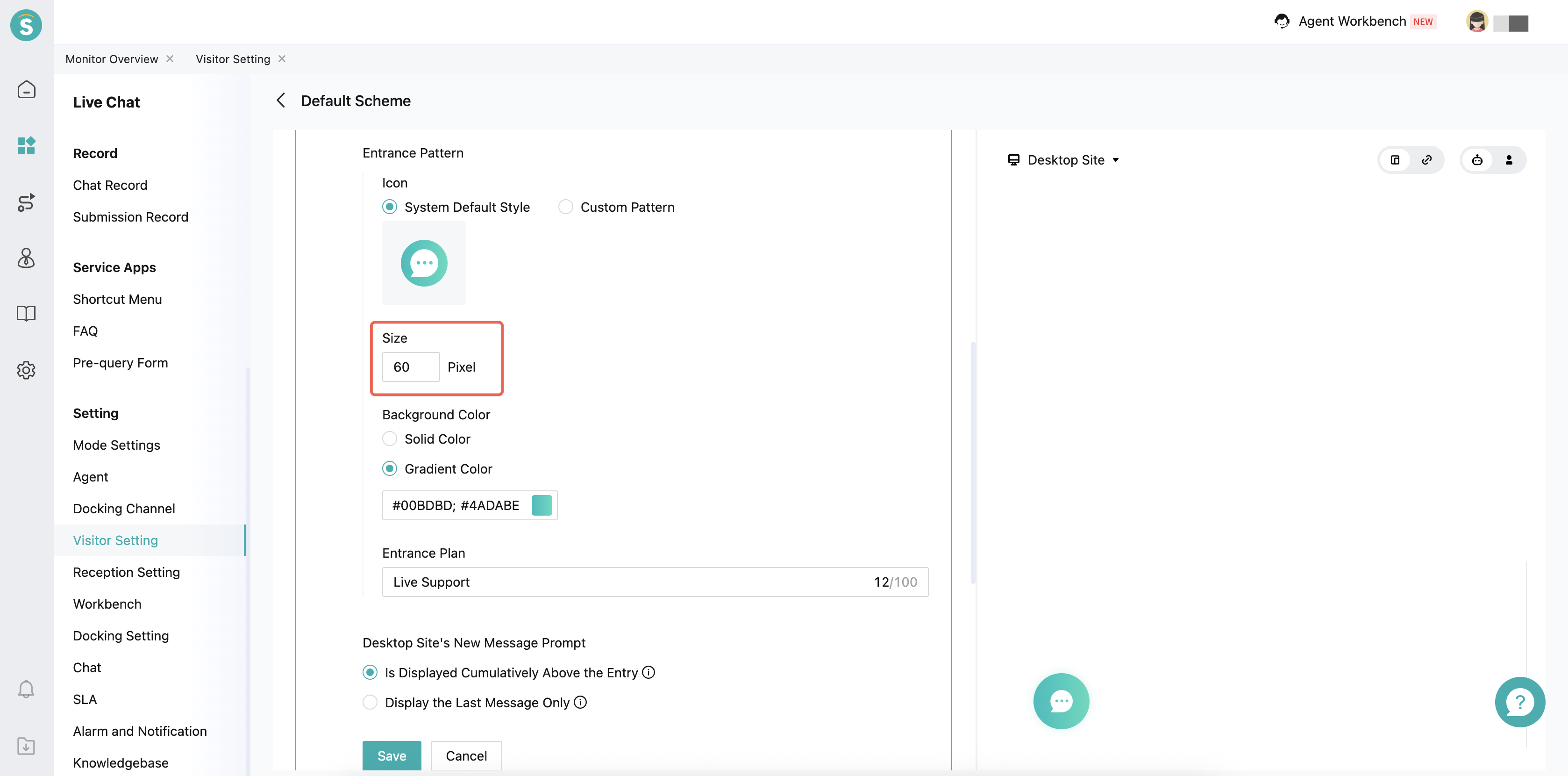Switch to the Monitor Overview tab
The image size is (1568, 776).
[111, 59]
